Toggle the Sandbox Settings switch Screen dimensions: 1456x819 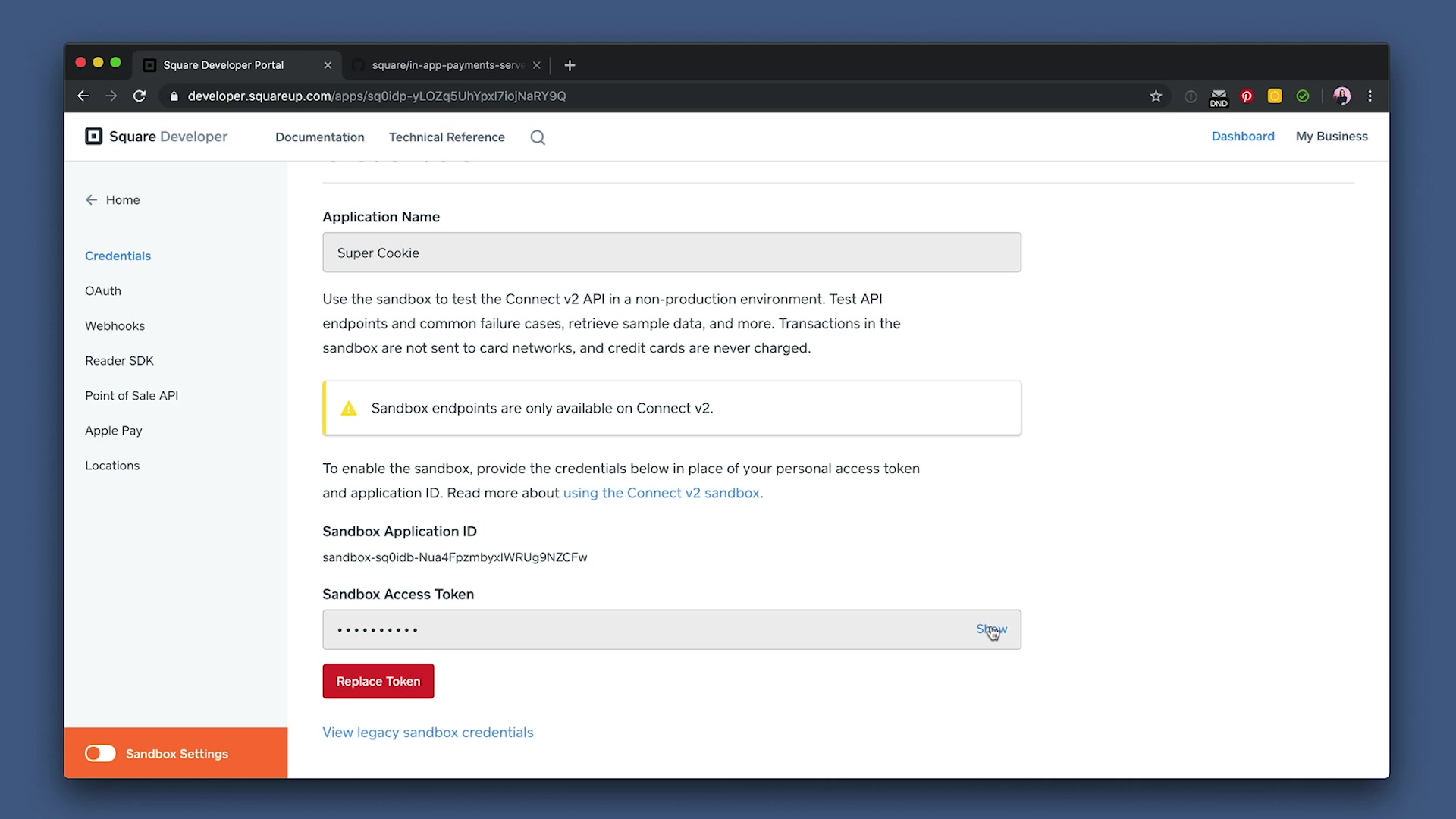(x=100, y=754)
